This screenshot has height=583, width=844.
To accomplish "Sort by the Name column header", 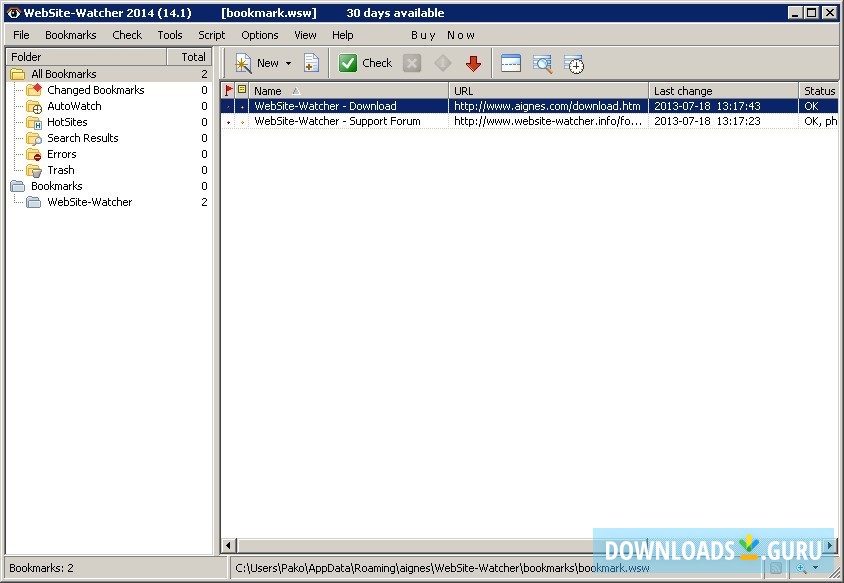I will pos(270,90).
